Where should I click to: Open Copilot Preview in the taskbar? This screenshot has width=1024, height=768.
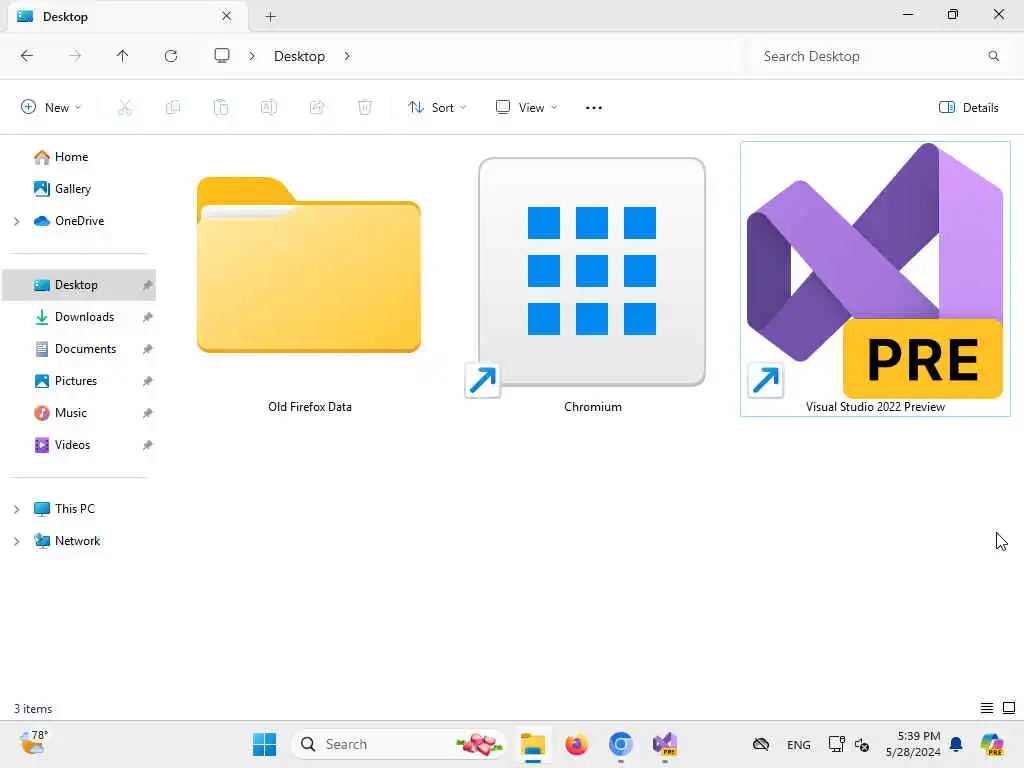[992, 744]
